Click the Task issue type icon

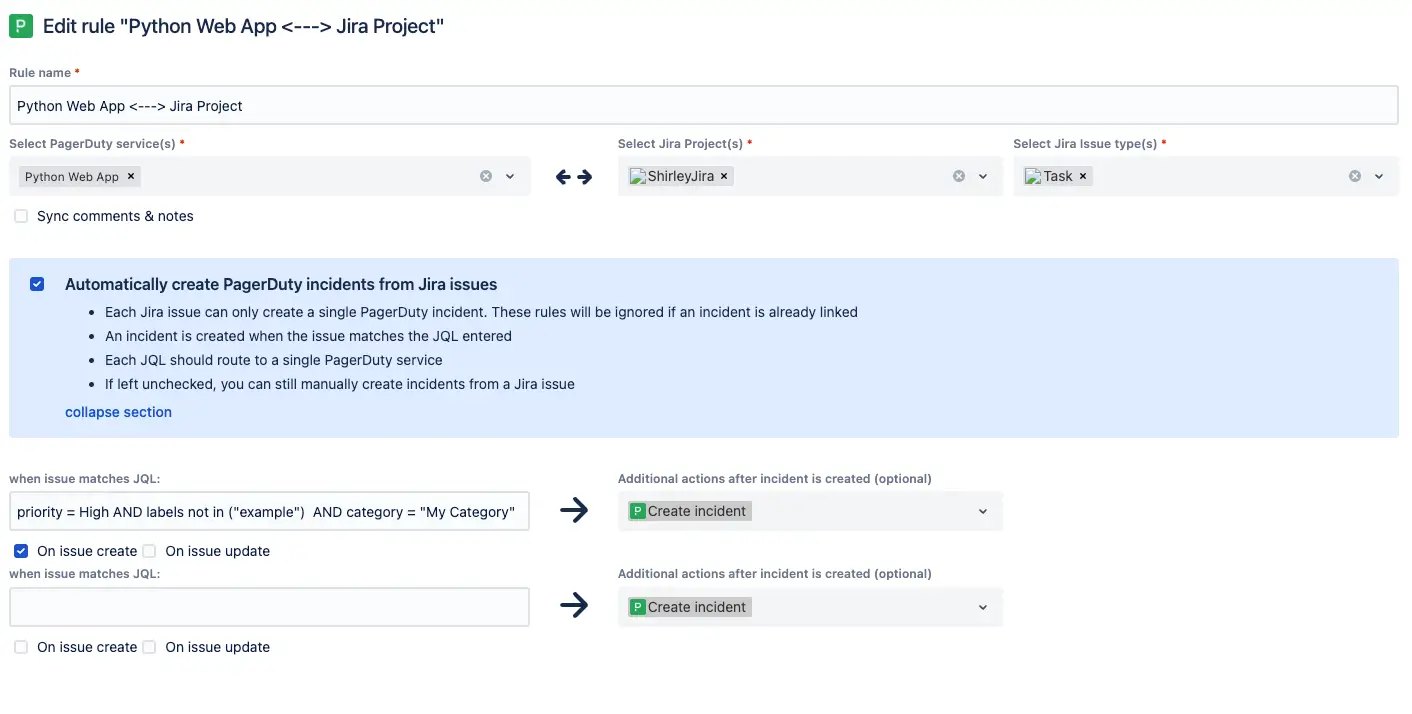click(1033, 176)
